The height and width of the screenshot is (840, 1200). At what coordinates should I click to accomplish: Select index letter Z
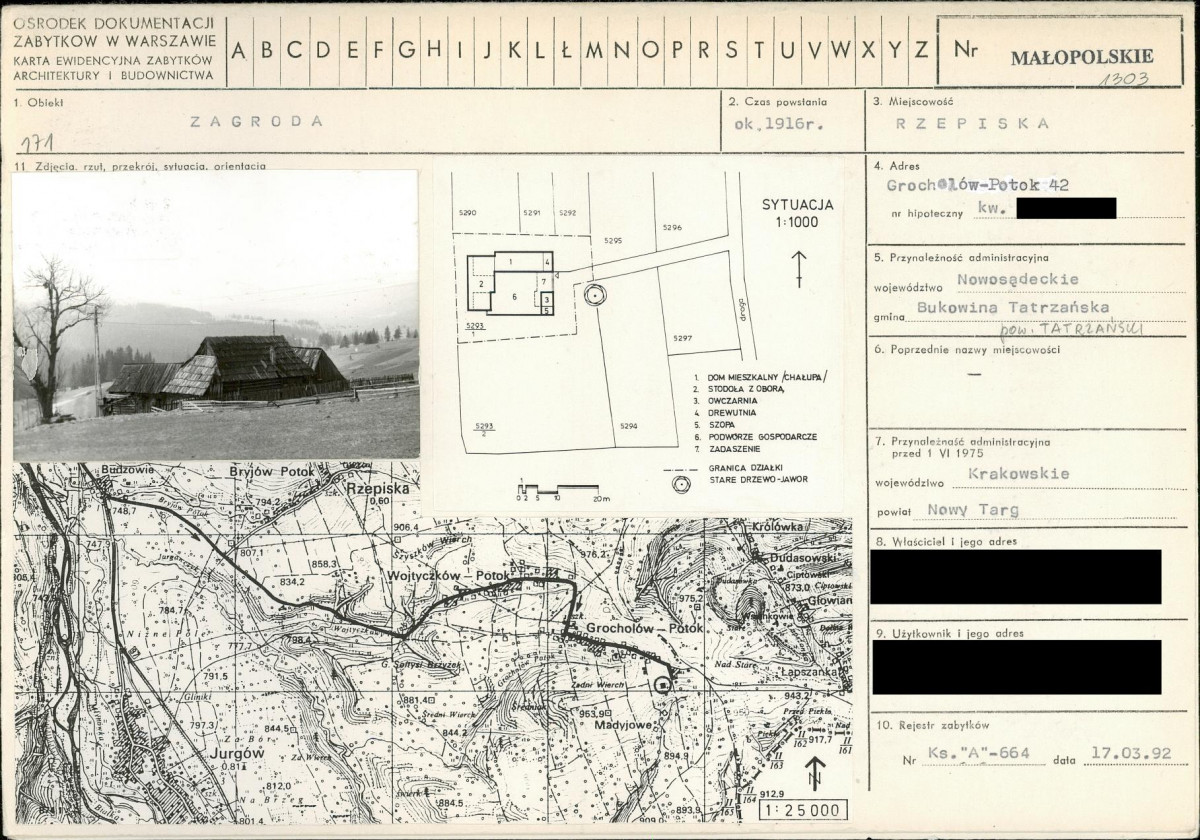(921, 50)
